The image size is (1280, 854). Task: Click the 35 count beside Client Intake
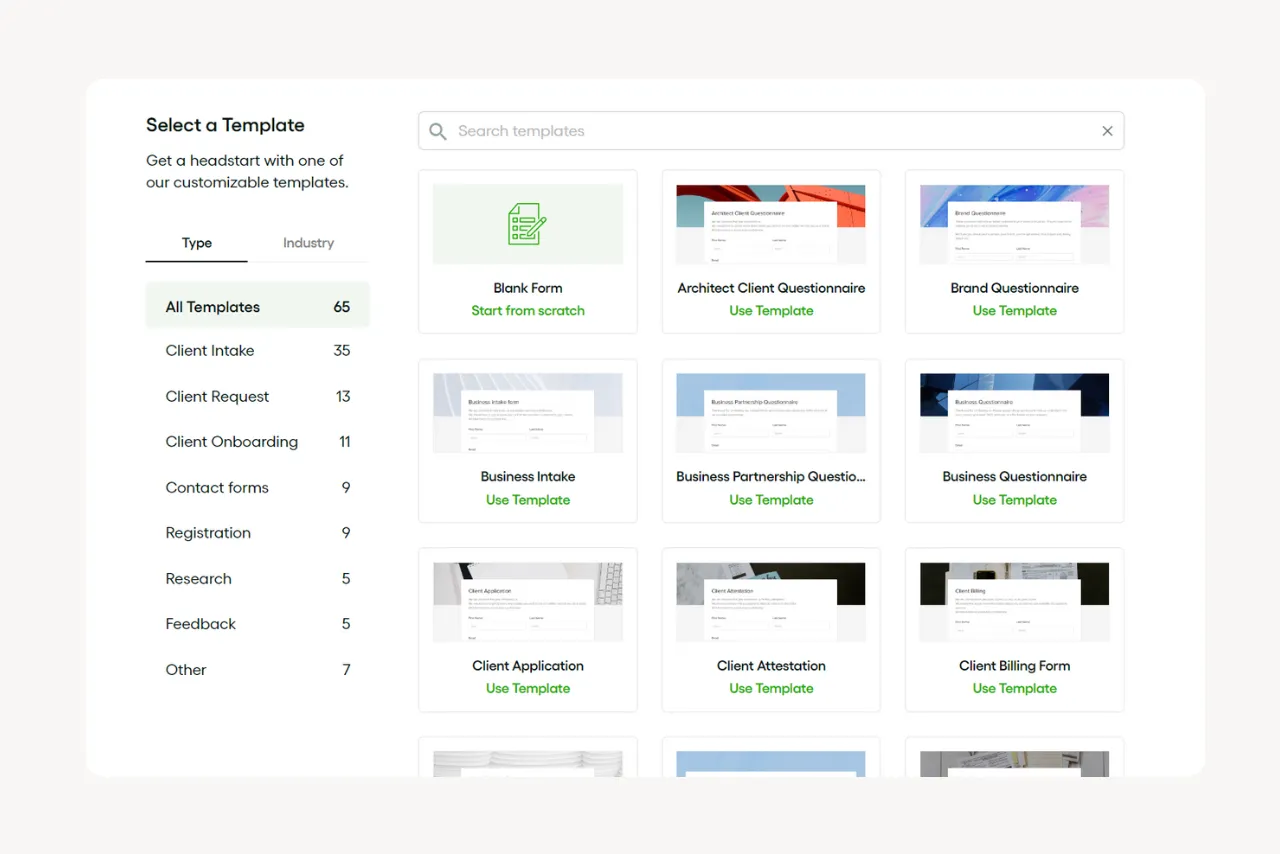(342, 350)
